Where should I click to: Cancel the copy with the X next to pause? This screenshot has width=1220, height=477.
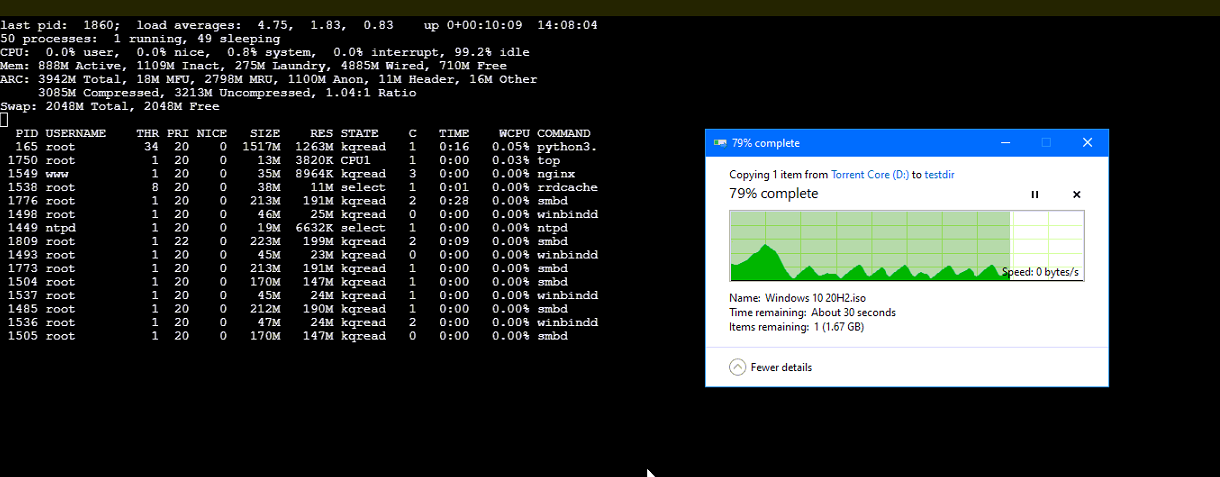(x=1076, y=194)
